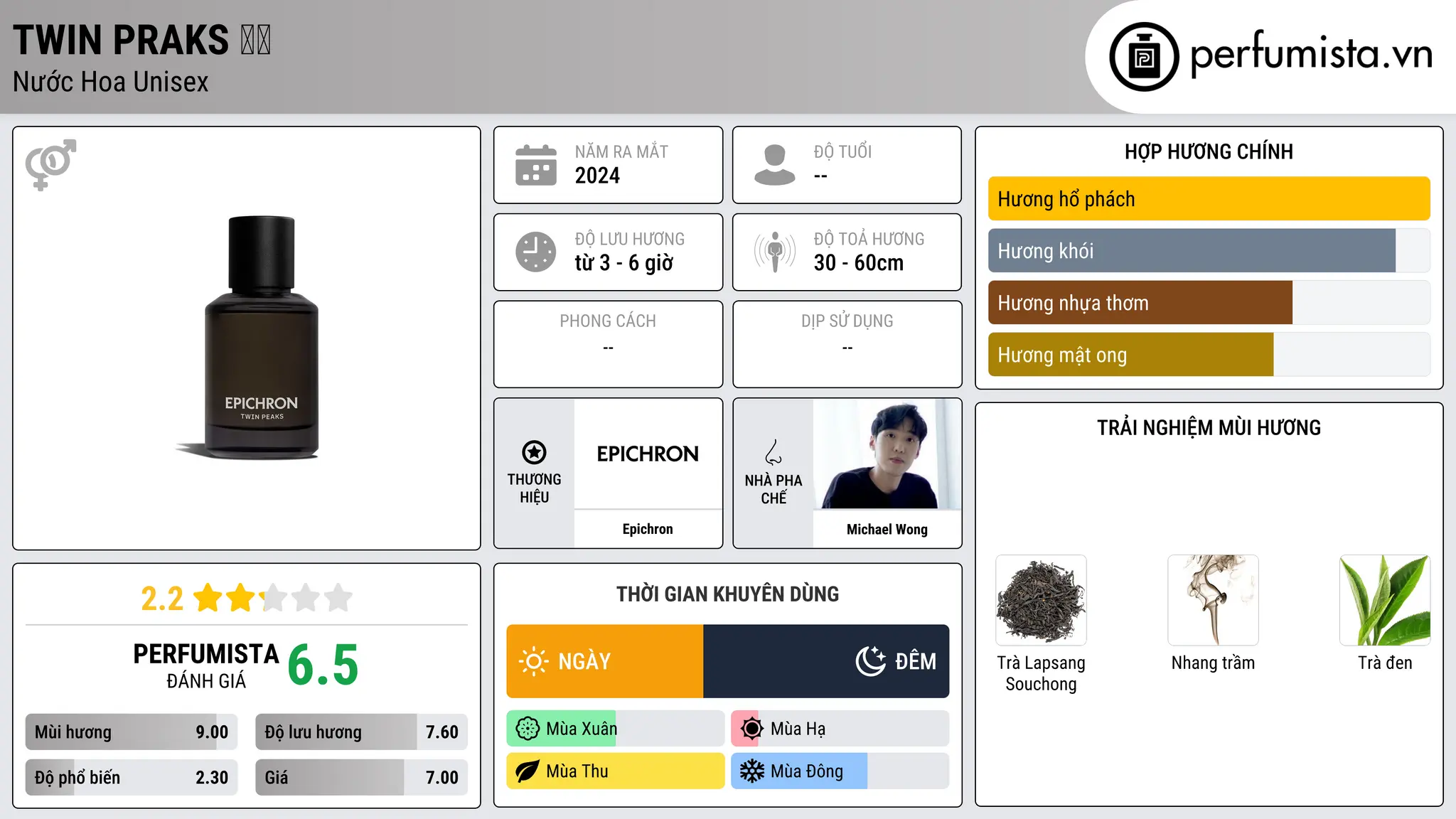Click the Mùa Hạ season bar
This screenshot has width=1456, height=819.
[x=840, y=729]
